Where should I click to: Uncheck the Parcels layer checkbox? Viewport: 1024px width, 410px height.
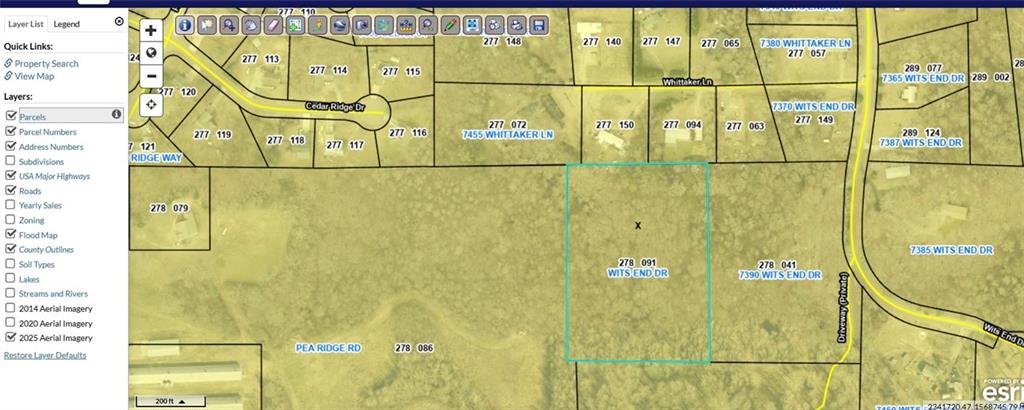[10, 116]
